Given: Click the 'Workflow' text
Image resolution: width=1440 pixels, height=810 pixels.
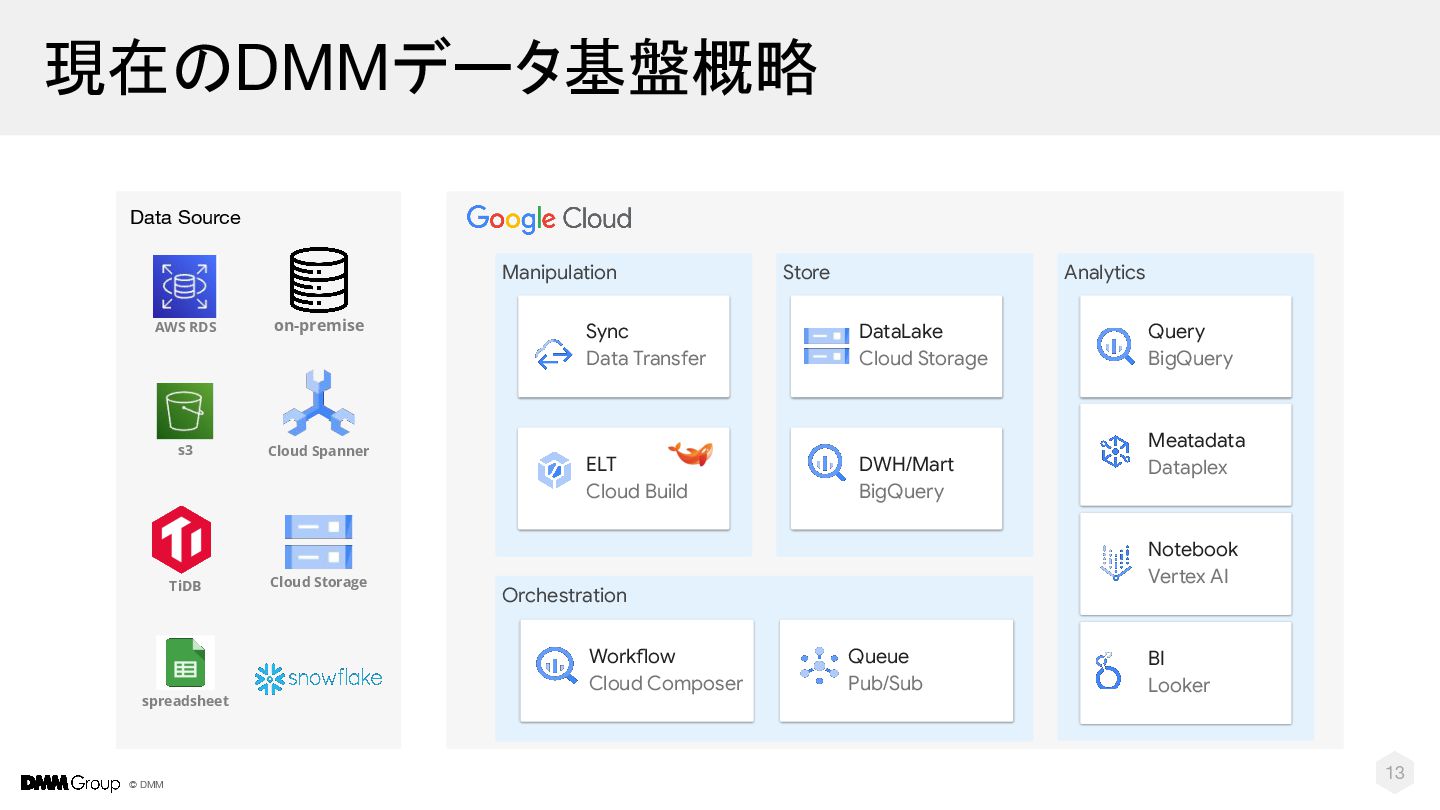Looking at the screenshot, I should click(x=632, y=656).
